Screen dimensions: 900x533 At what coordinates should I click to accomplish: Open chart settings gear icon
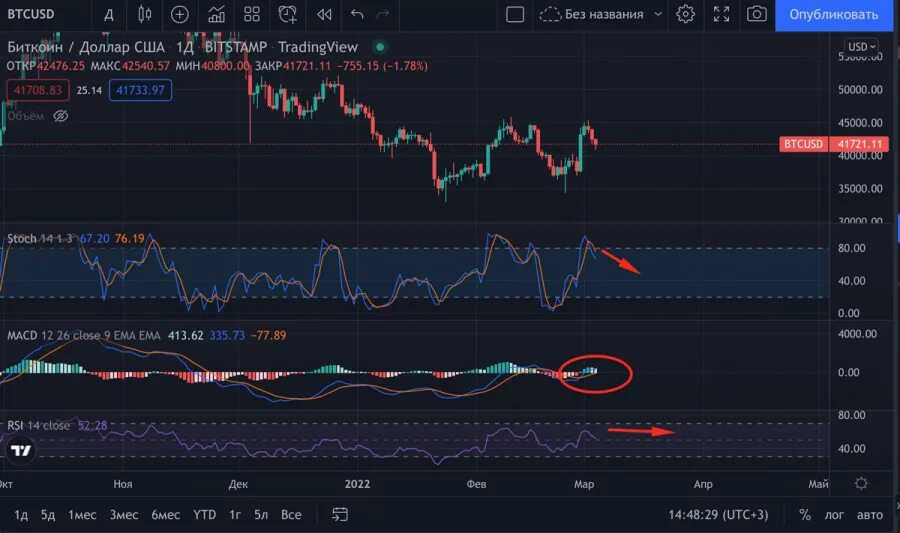(x=685, y=14)
